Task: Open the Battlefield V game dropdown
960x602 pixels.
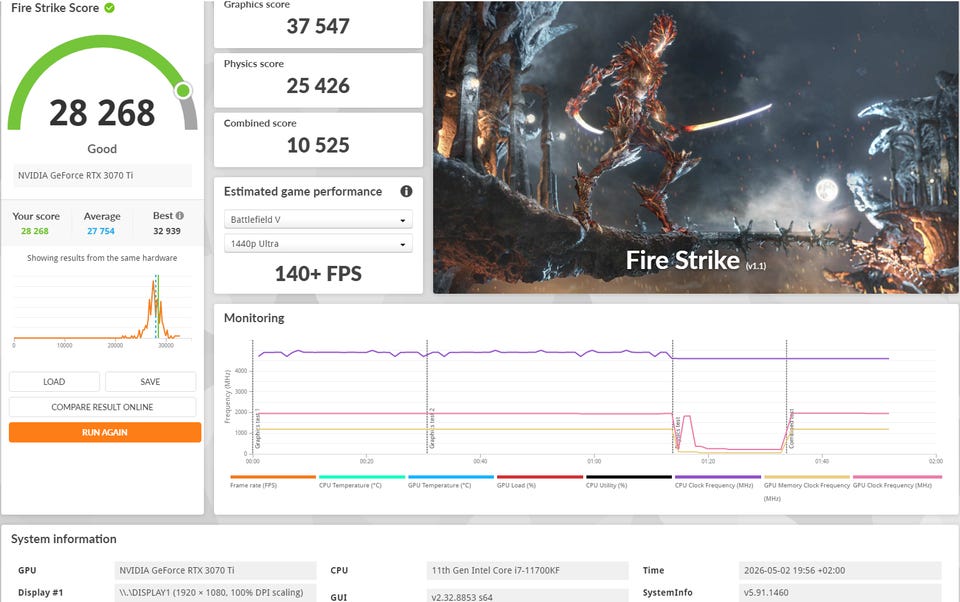Action: coord(318,219)
